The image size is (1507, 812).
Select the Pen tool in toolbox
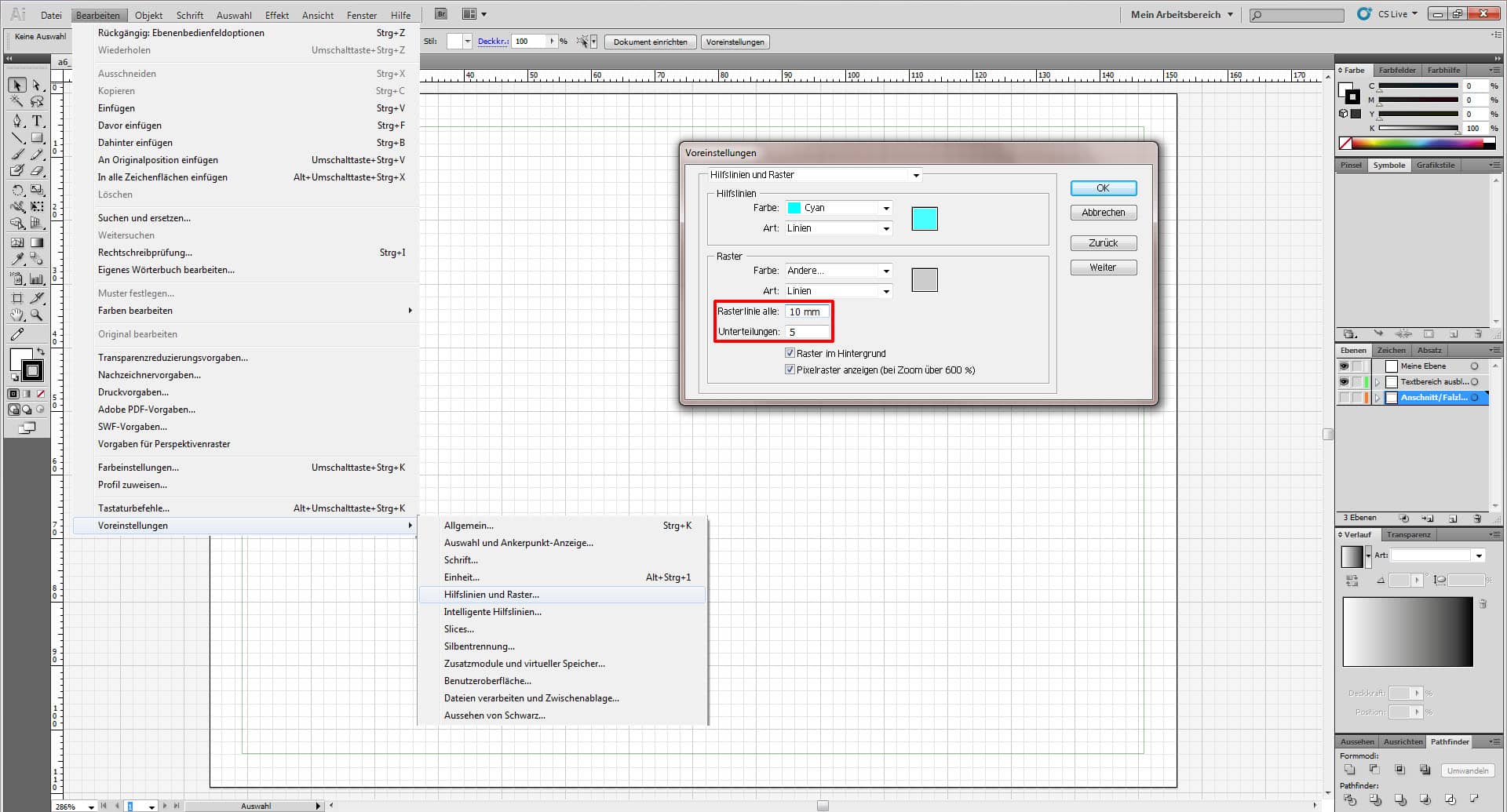17,121
